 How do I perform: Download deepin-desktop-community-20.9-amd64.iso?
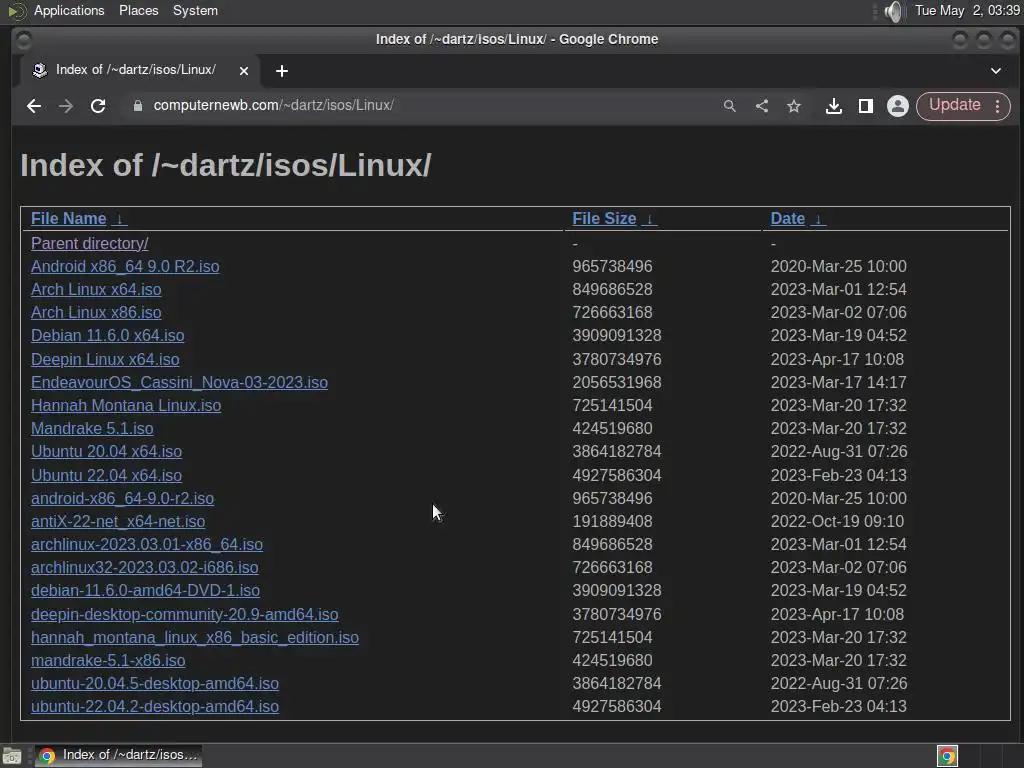pos(184,615)
